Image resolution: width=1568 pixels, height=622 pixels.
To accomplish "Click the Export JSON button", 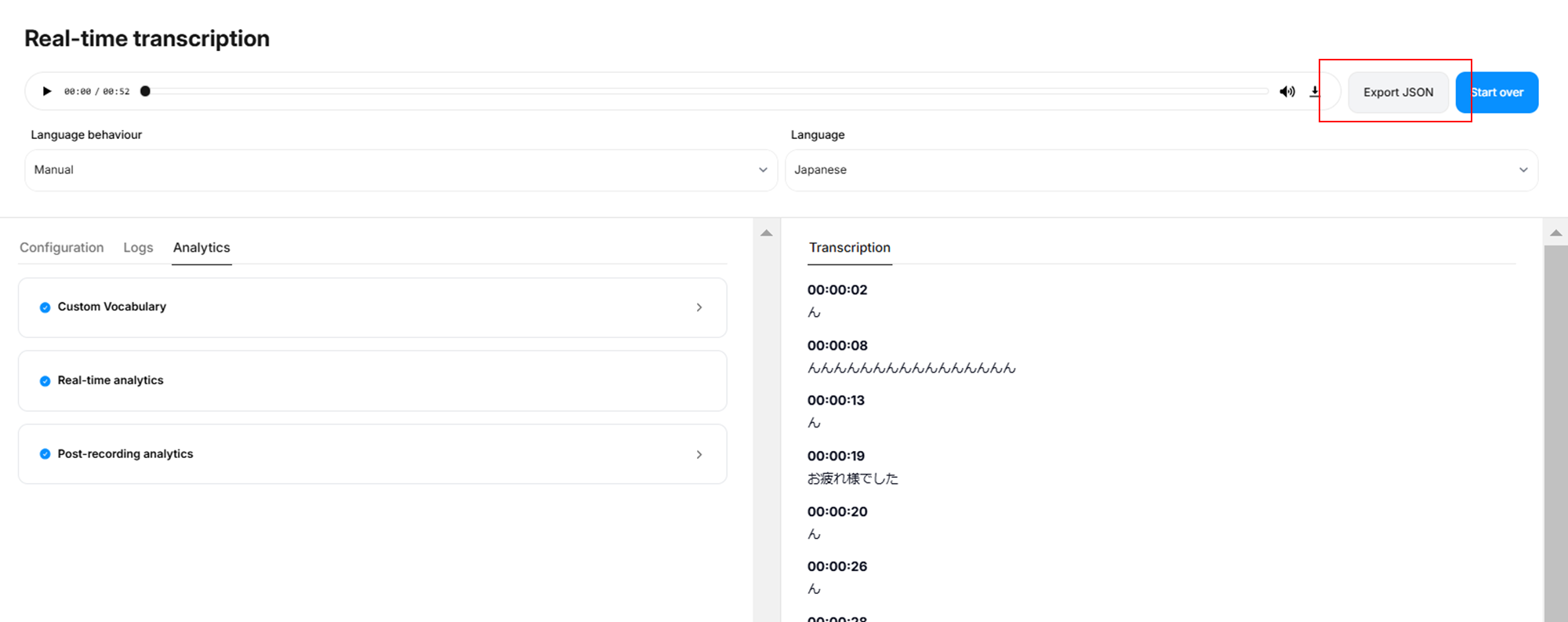I will click(1398, 93).
